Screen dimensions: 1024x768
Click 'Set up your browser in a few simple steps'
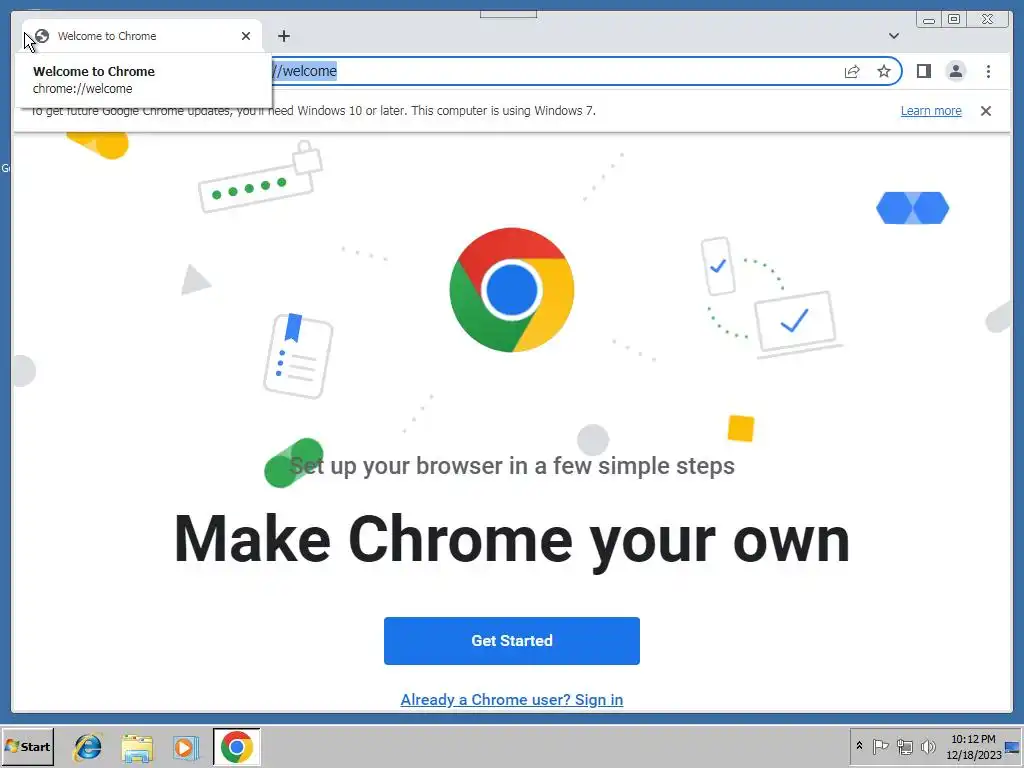point(511,466)
